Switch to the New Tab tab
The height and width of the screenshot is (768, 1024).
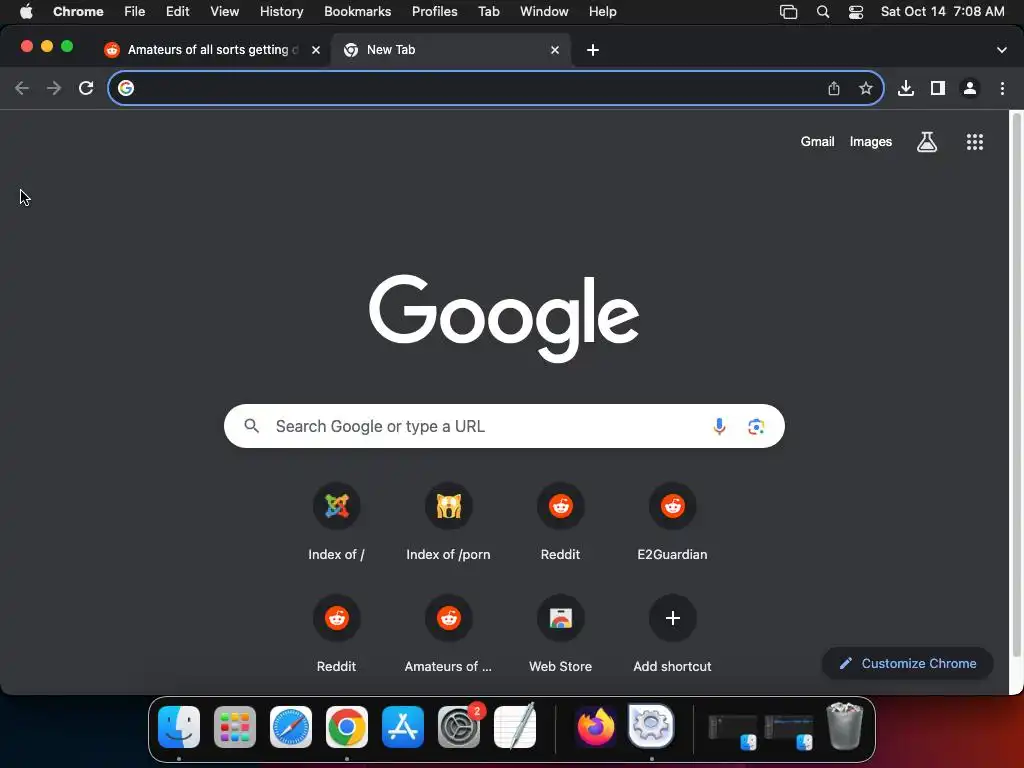point(451,50)
